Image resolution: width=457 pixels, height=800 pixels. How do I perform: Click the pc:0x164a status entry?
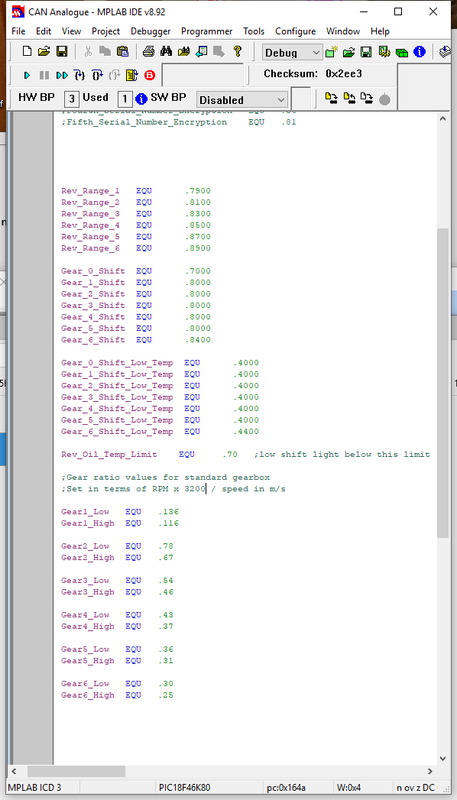(x=286, y=788)
